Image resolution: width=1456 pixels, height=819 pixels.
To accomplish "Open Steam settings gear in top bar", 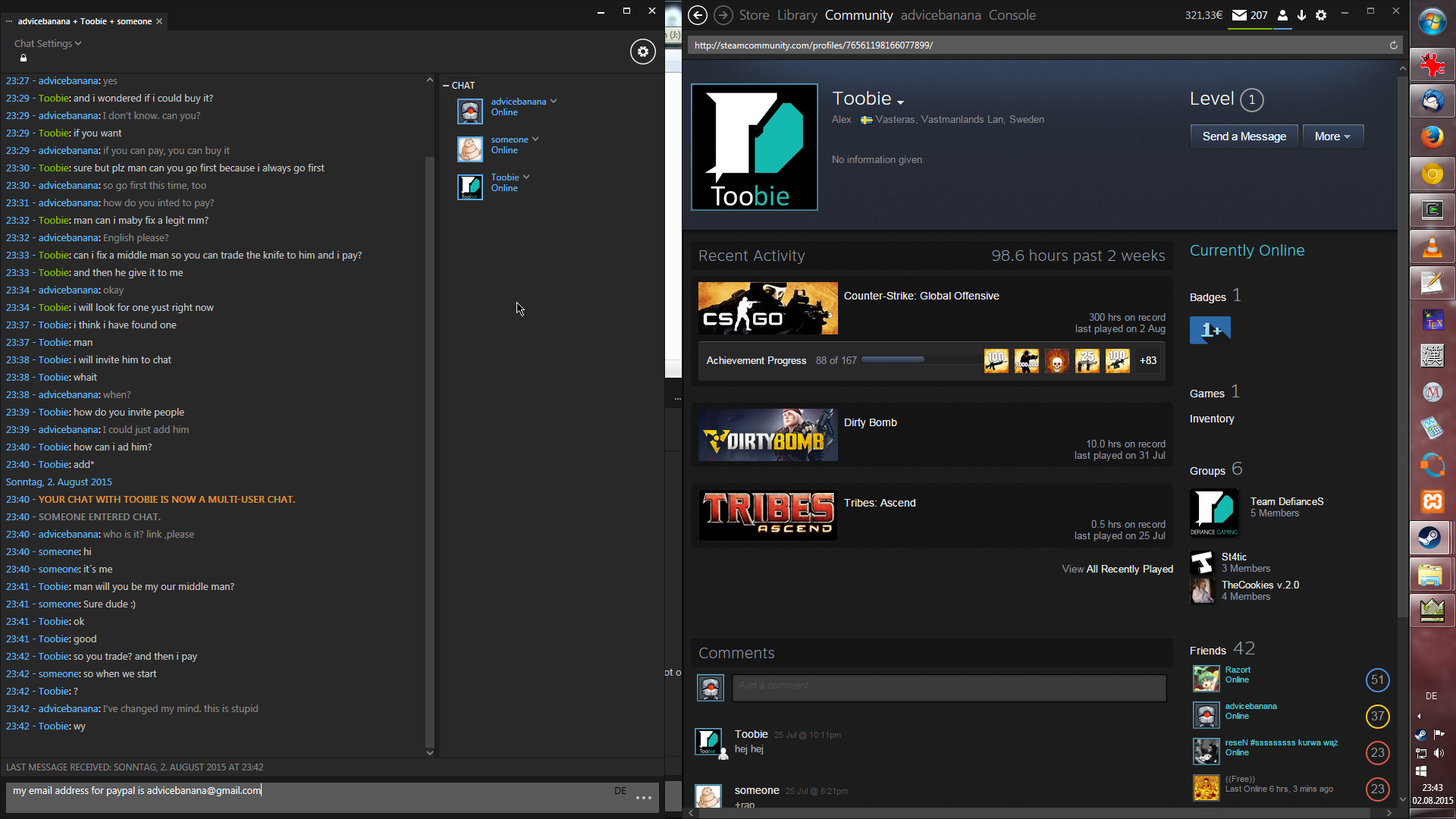I will click(x=1321, y=15).
